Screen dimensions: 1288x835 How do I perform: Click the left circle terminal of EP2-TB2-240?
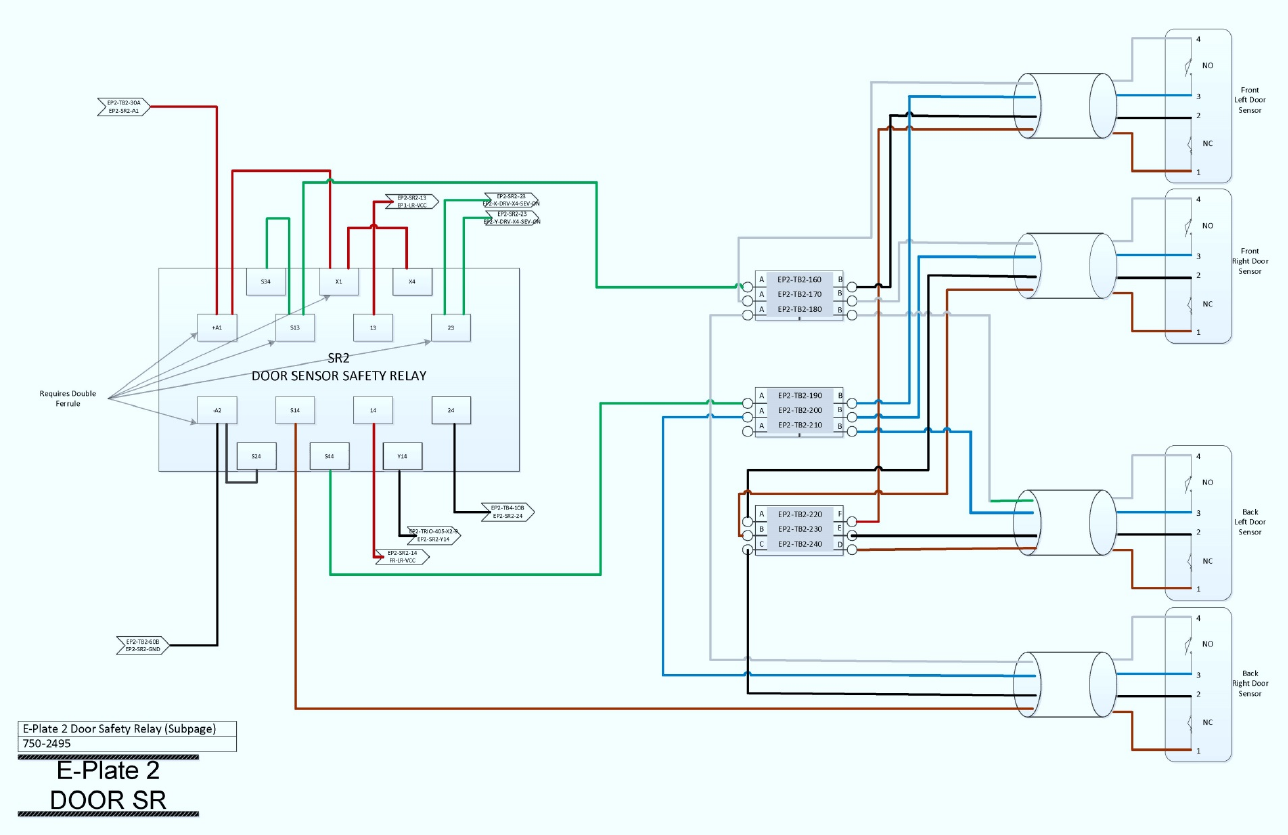point(747,550)
